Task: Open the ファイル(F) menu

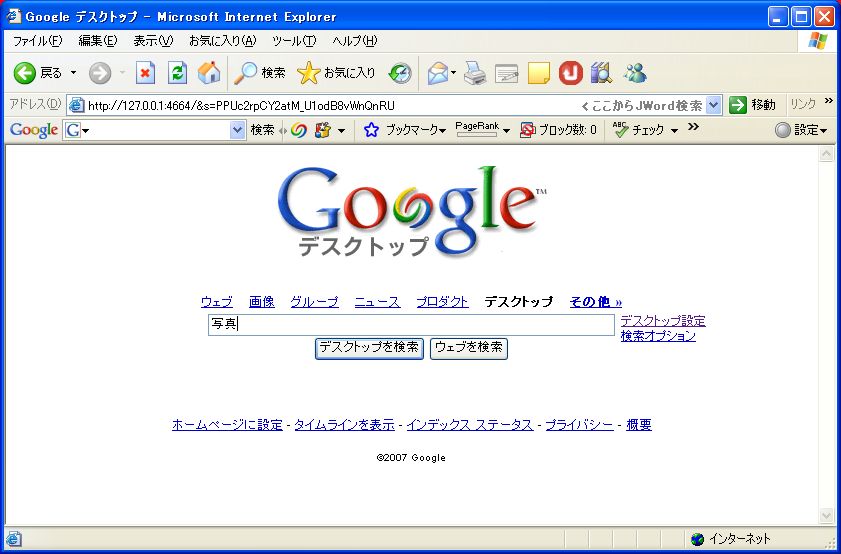Action: [37, 41]
